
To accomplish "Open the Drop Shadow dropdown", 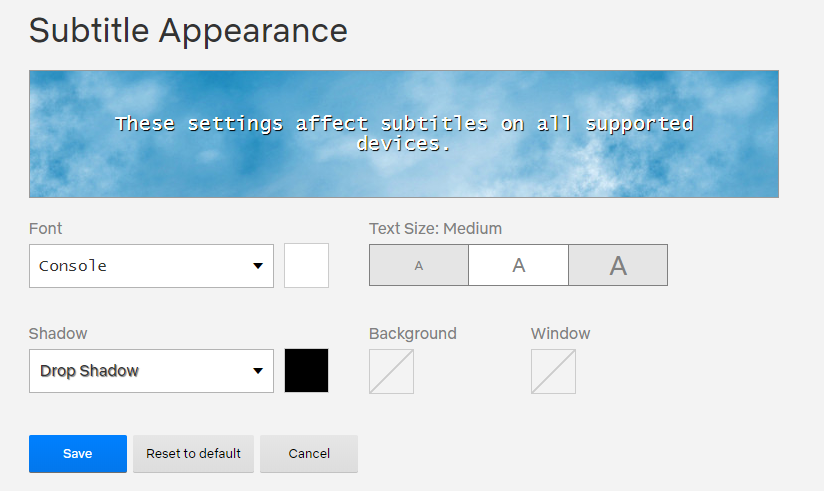I will click(x=140, y=371).
